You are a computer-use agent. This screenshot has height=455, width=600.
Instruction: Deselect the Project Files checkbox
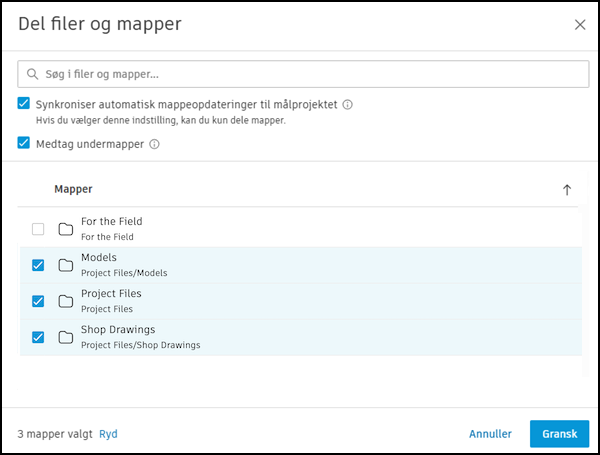point(38,301)
